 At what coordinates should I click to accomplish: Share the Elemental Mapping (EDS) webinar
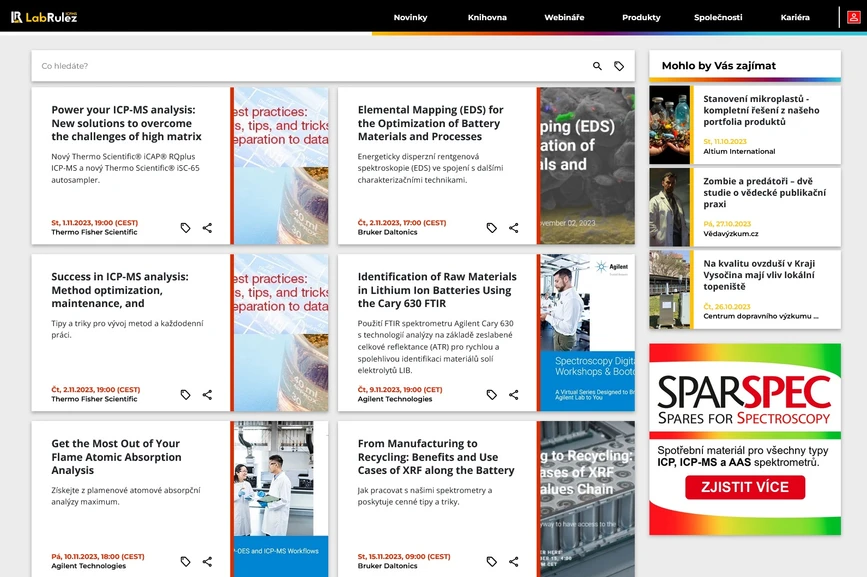[514, 228]
